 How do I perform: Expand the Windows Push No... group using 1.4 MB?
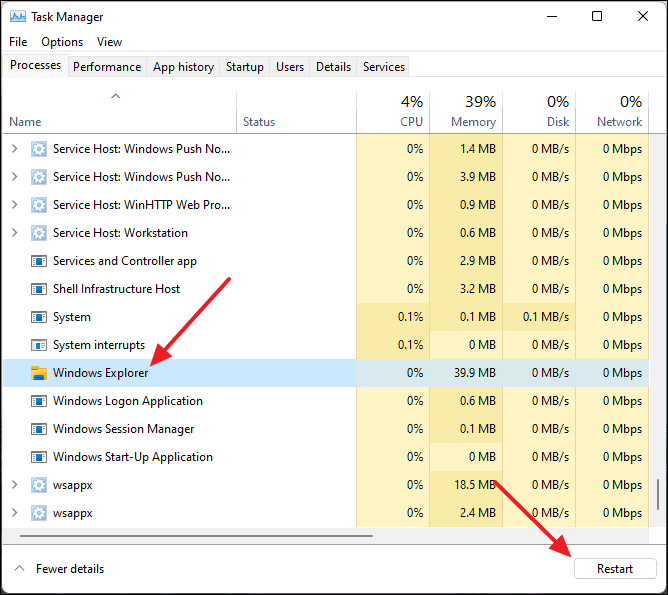(14, 149)
